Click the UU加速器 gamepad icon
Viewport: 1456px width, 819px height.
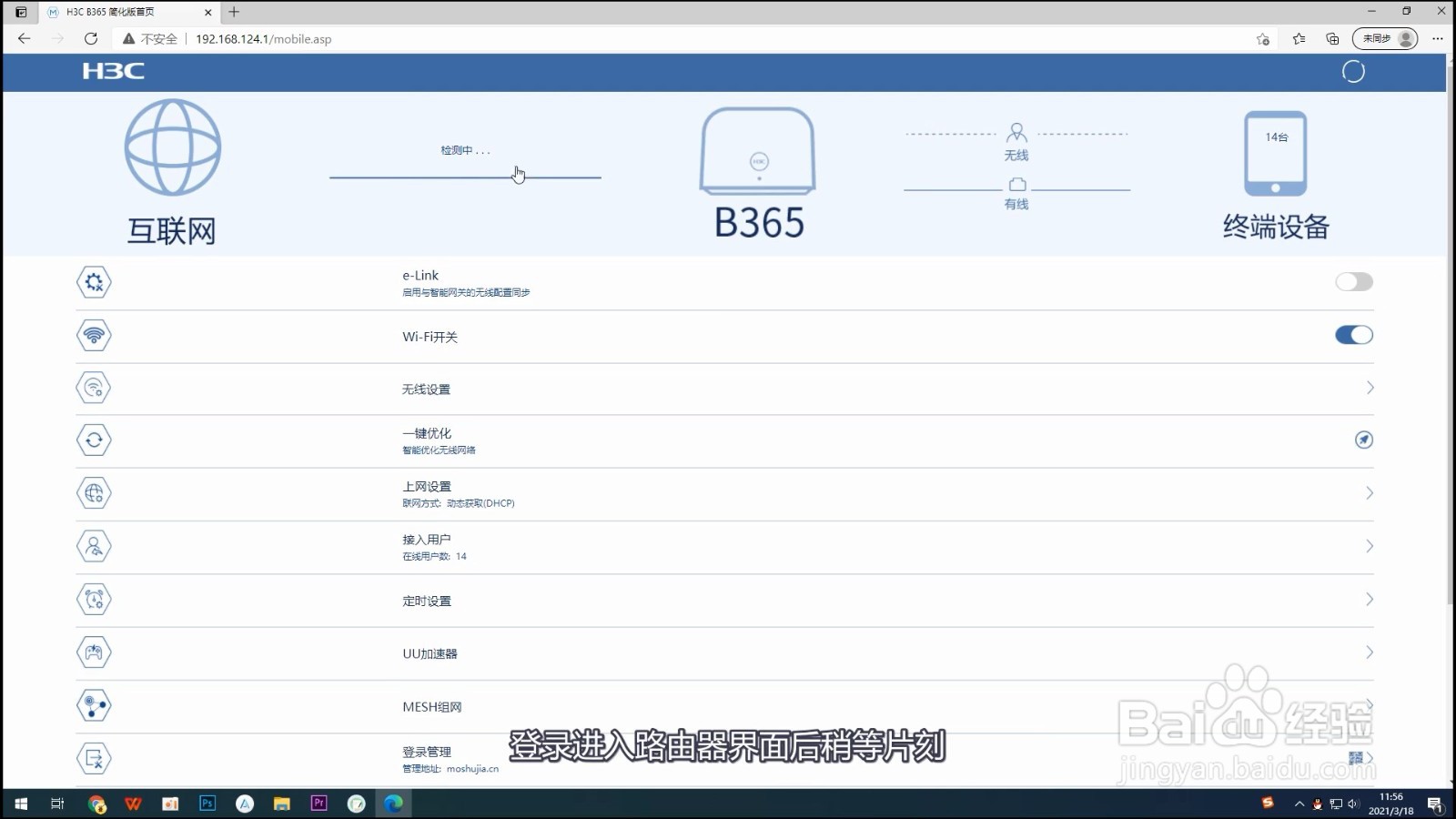coord(94,652)
